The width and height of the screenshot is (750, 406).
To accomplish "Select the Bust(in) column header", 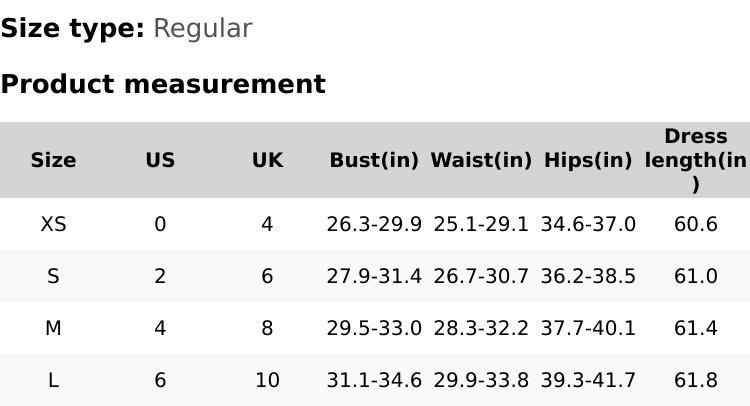I will [x=374, y=160].
